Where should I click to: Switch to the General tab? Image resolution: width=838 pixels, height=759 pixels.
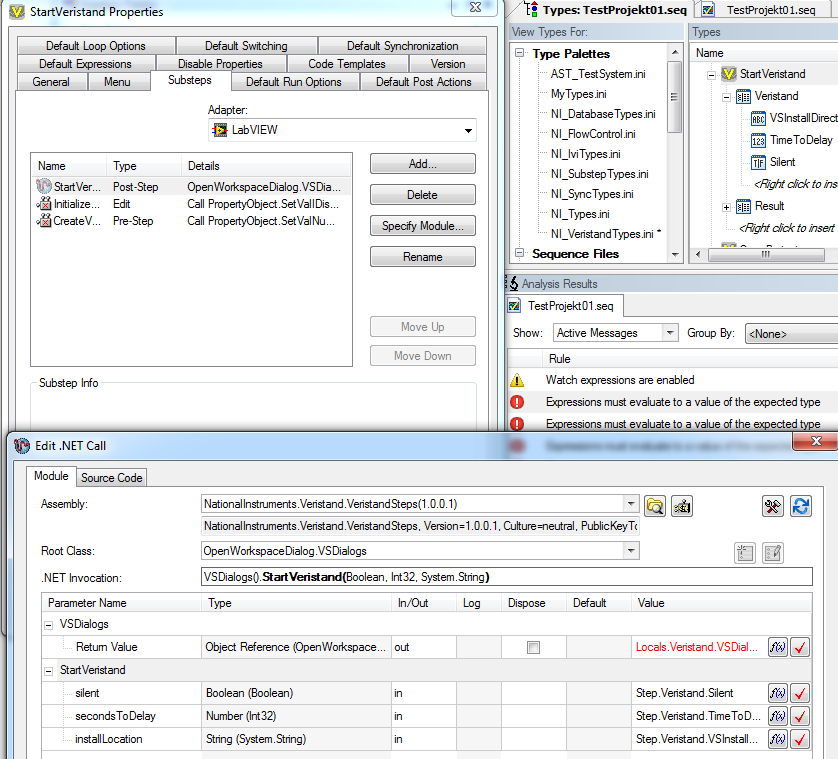point(51,82)
